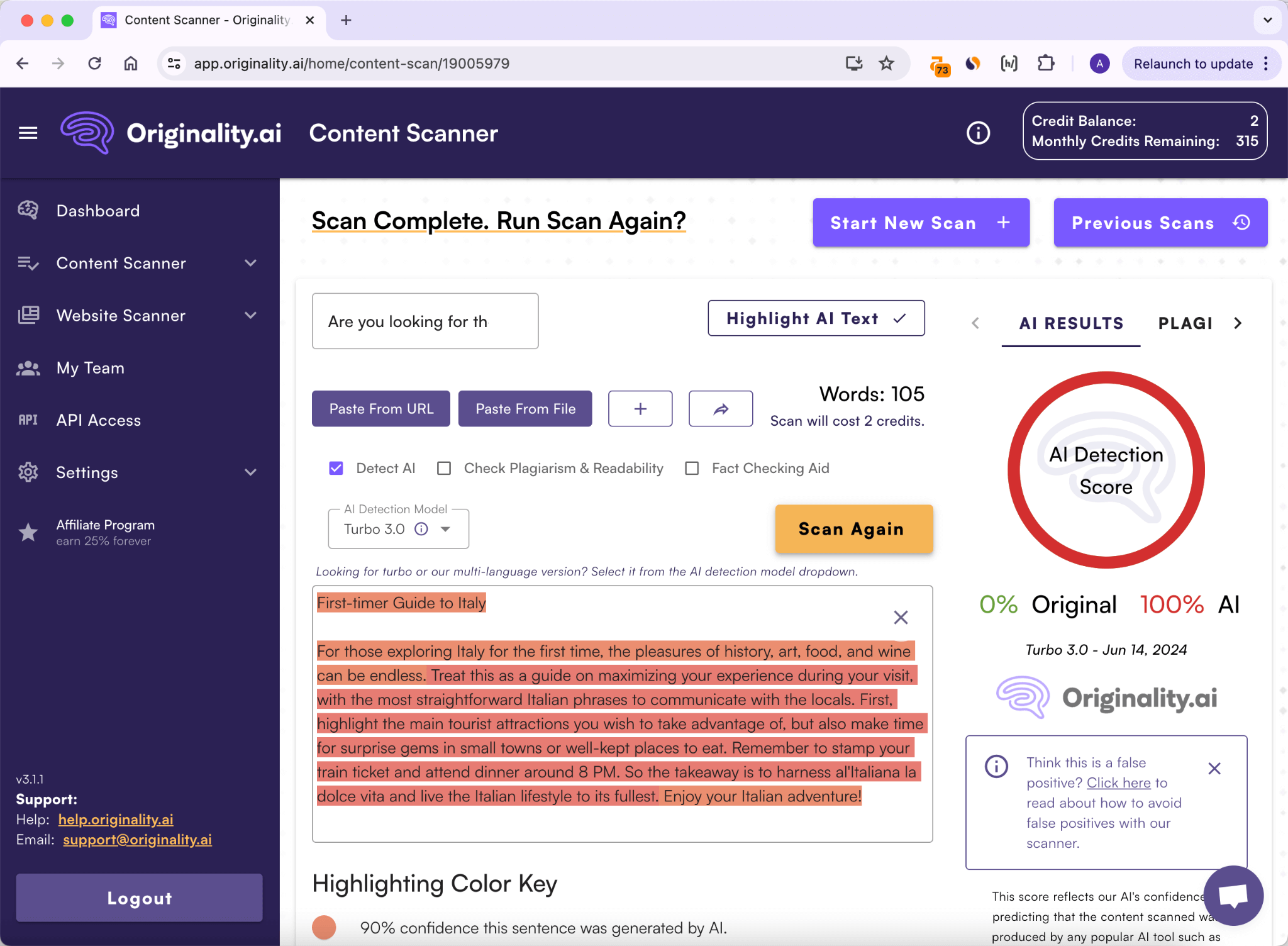The width and height of the screenshot is (1288, 946).
Task: Click the Affiliate Program star icon
Action: click(x=28, y=531)
